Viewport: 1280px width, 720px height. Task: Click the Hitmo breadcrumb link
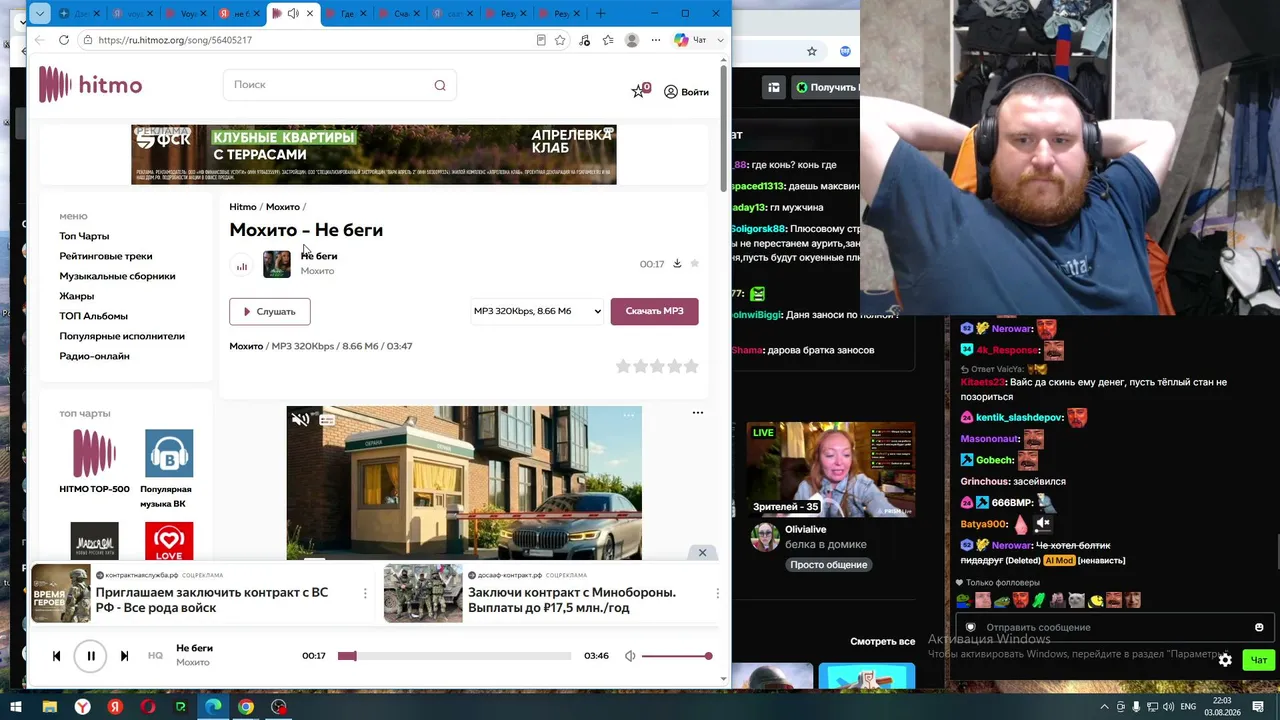point(243,207)
